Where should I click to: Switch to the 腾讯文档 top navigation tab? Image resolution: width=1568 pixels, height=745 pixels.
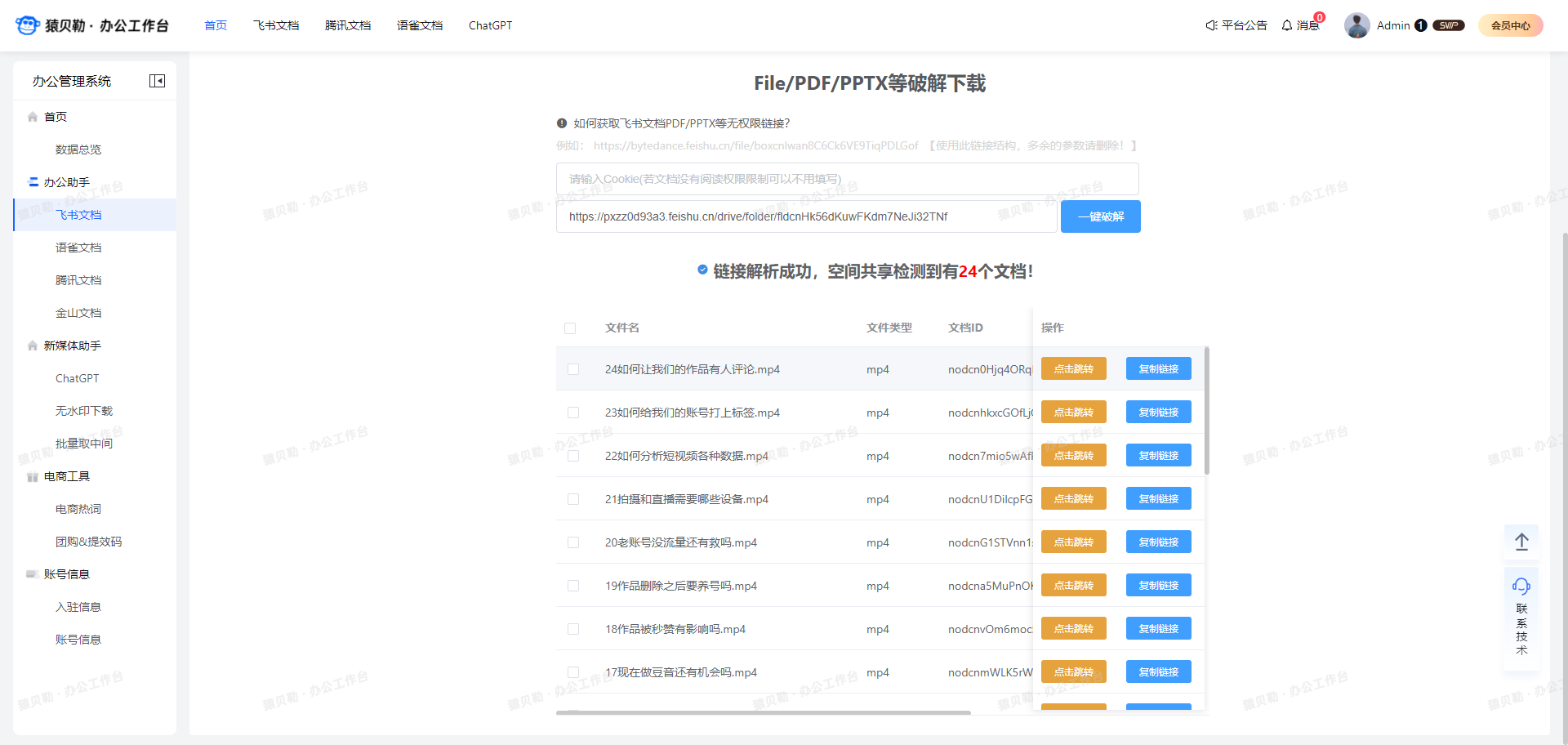pyautogui.click(x=348, y=25)
